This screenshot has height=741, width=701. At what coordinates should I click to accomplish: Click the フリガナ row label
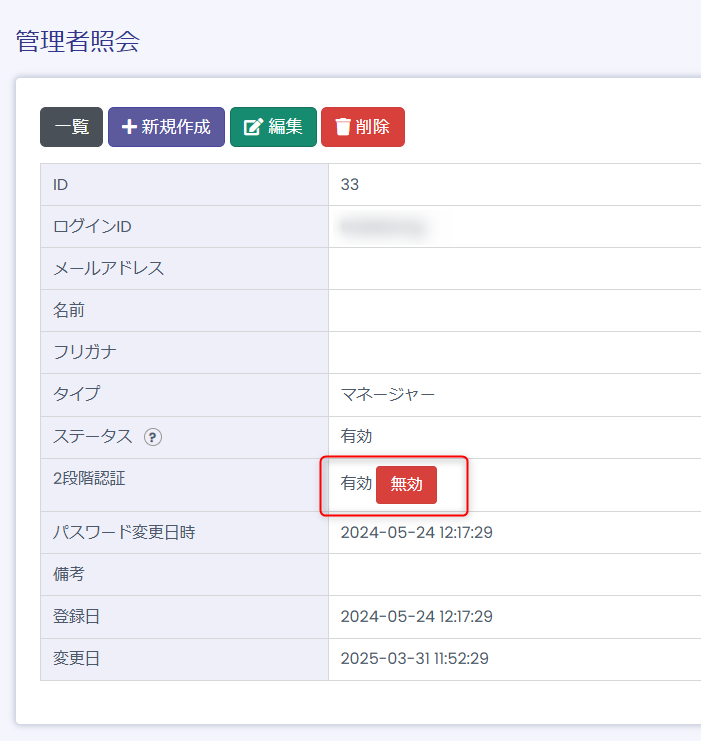pos(86,352)
